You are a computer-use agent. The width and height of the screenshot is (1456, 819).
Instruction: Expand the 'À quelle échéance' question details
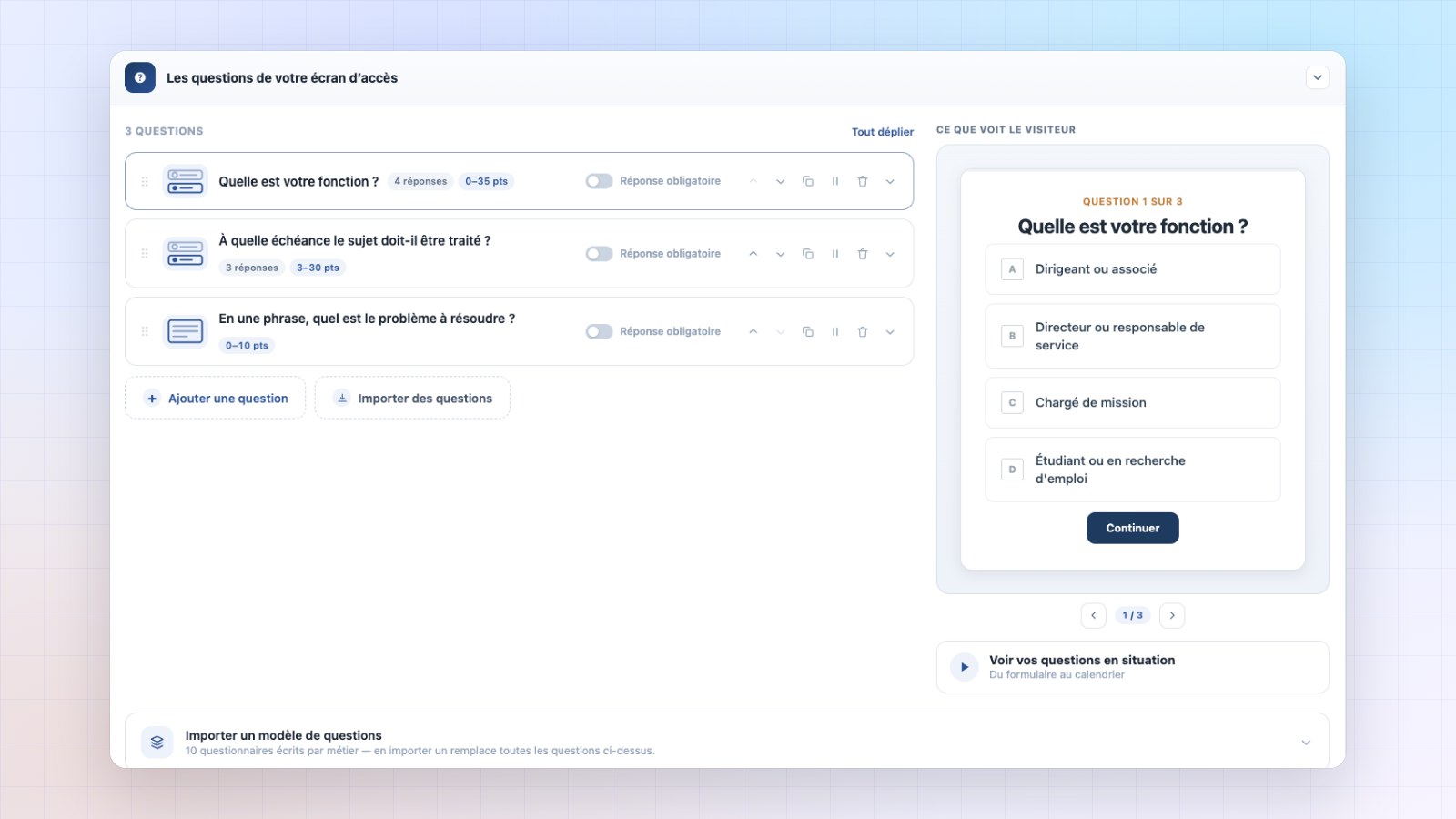(890, 254)
